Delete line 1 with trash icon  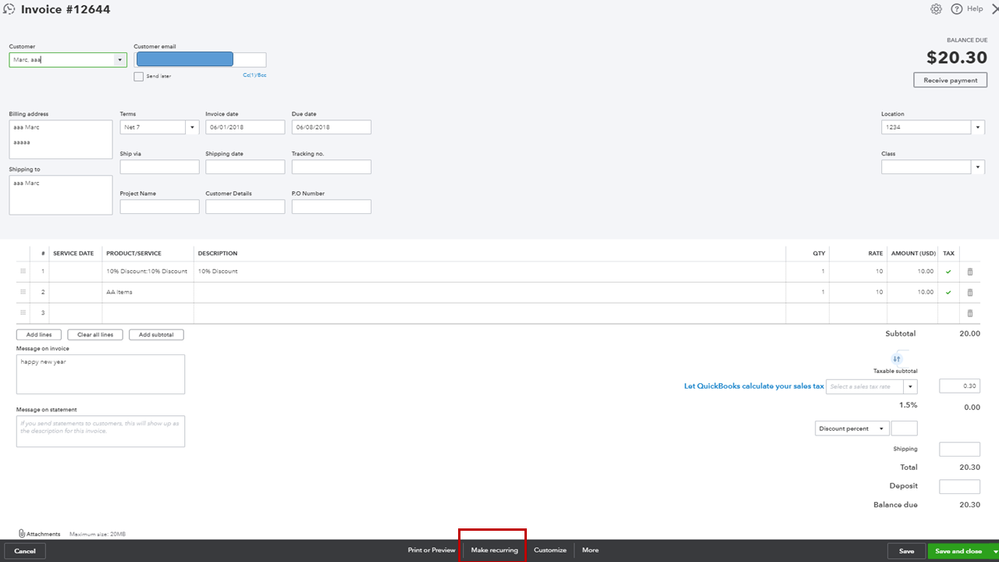coord(970,271)
